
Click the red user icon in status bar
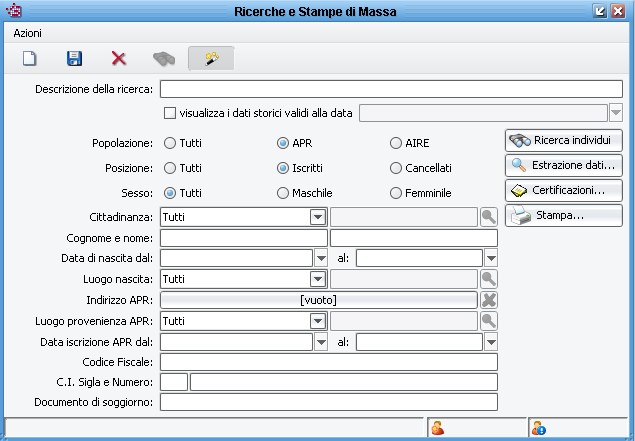(x=437, y=429)
